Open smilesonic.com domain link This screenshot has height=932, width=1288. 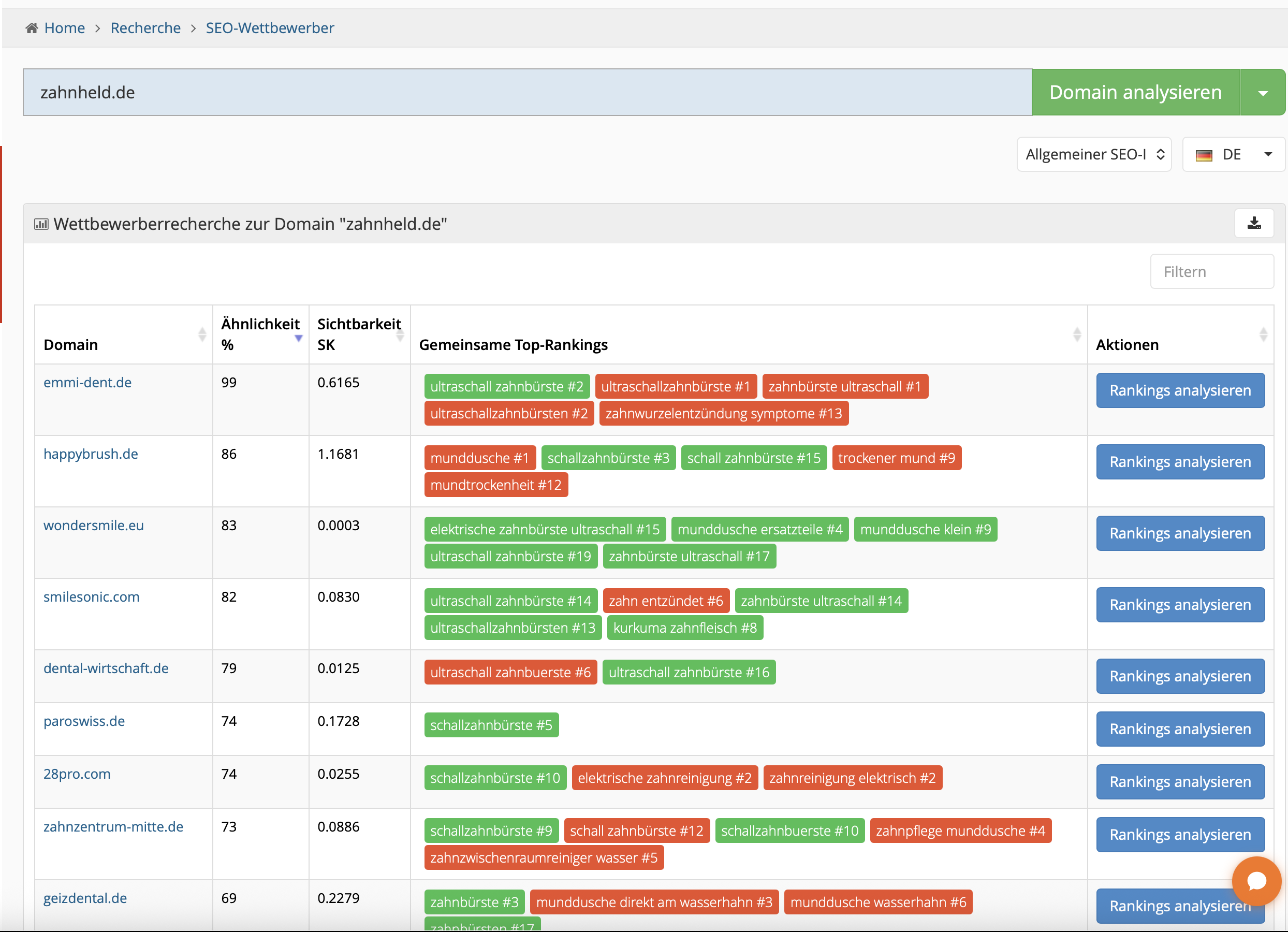pos(92,597)
